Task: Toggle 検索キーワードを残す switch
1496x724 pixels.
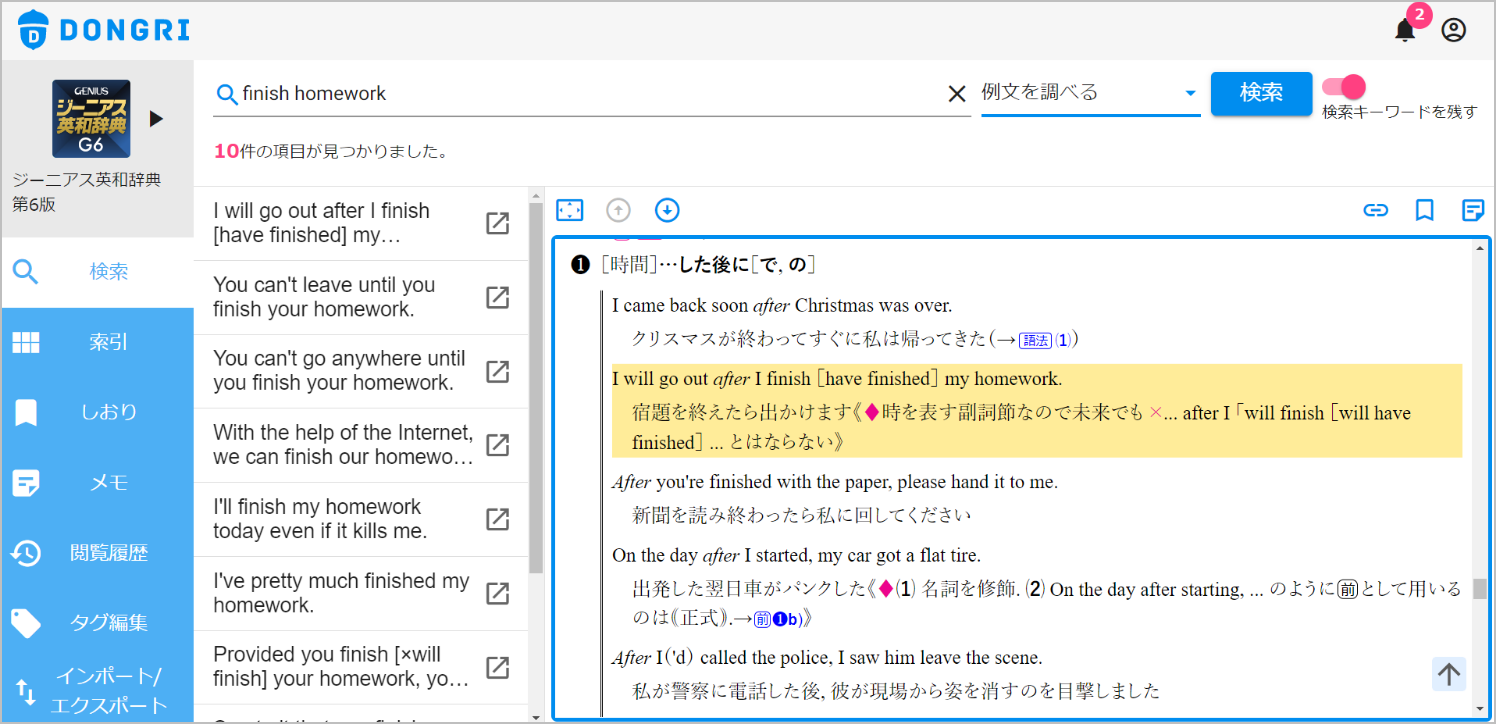Action: (x=1343, y=87)
